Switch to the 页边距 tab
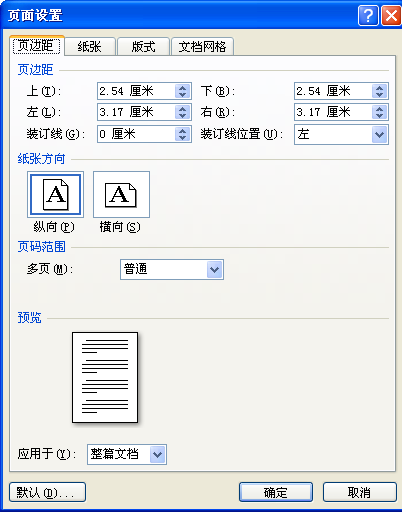Screen dimensions: 402x512 pyautogui.click(x=37, y=46)
